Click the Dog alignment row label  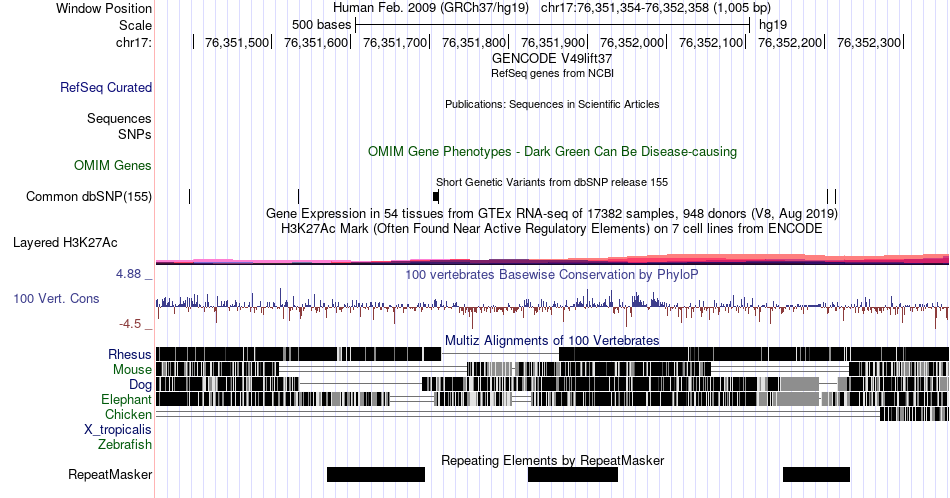(141, 385)
